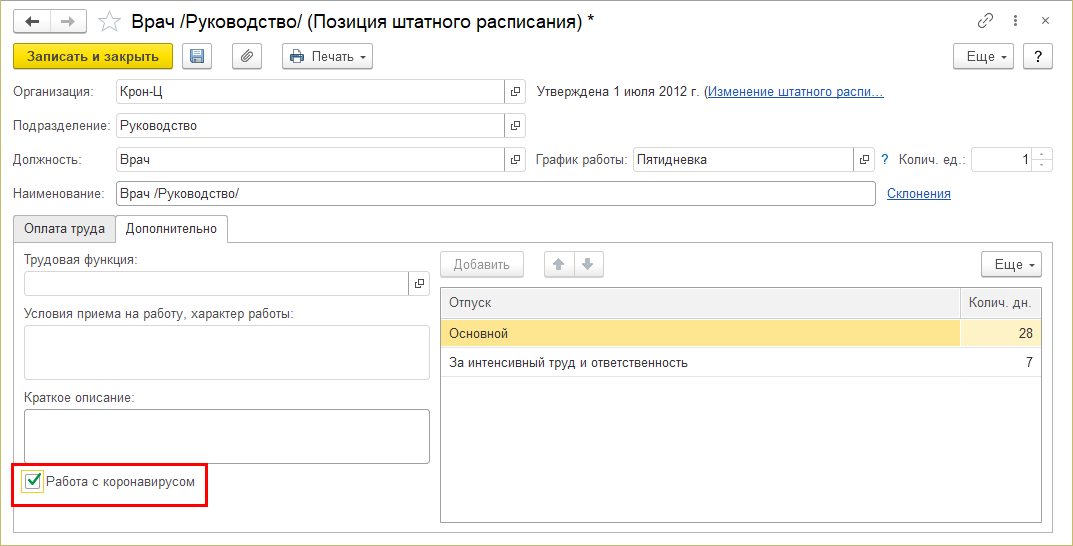Switch to the Оплата труда tab
The image size is (1073, 546).
(x=64, y=229)
